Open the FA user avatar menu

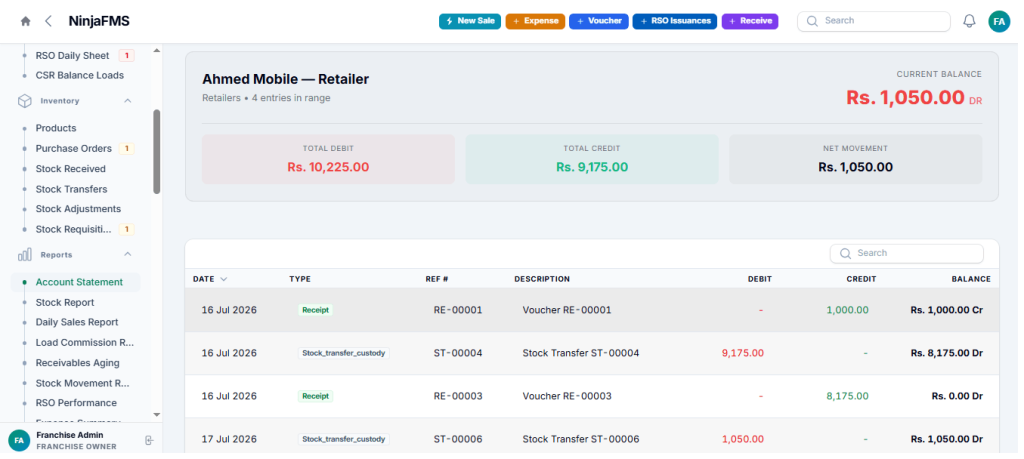click(x=999, y=21)
